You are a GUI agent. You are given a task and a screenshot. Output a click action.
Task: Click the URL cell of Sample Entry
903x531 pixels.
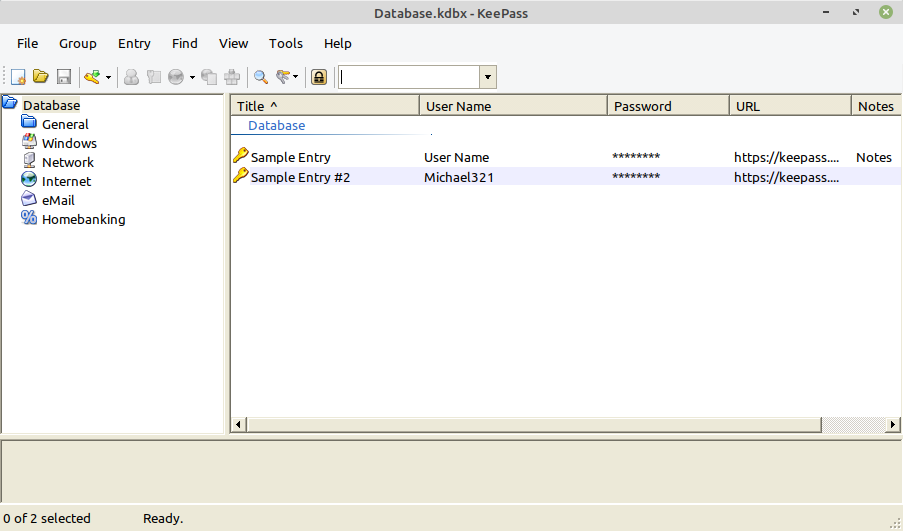pyautogui.click(x=787, y=157)
